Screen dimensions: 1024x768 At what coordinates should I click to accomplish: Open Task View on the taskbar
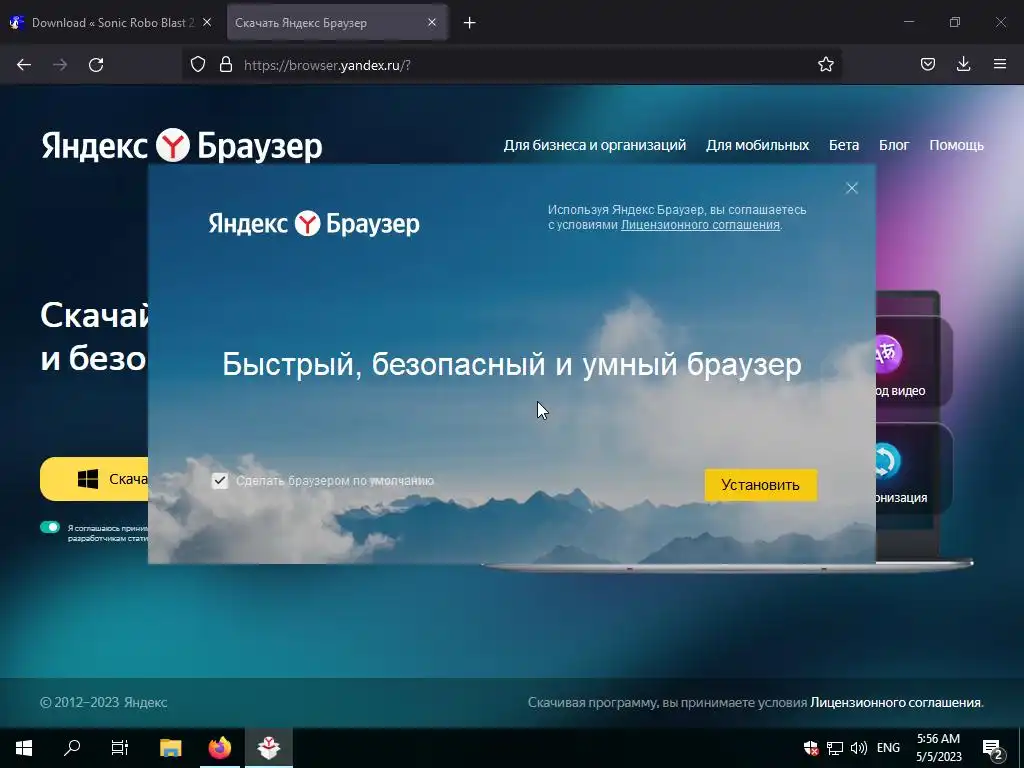(x=120, y=748)
